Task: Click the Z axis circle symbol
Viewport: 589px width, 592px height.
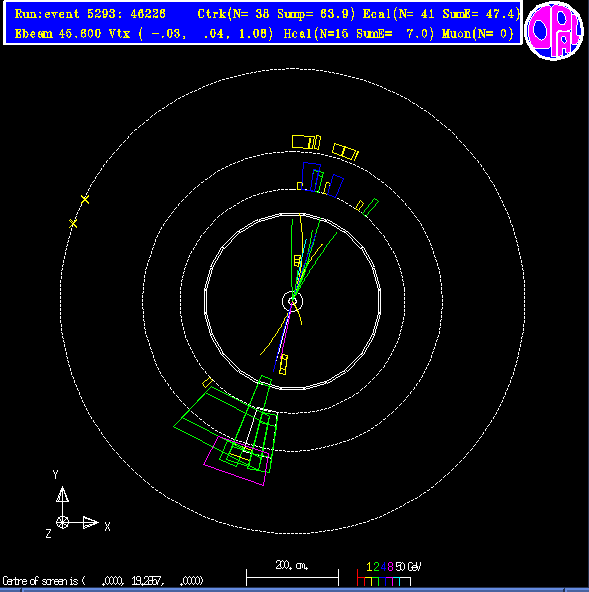Action: (62, 523)
